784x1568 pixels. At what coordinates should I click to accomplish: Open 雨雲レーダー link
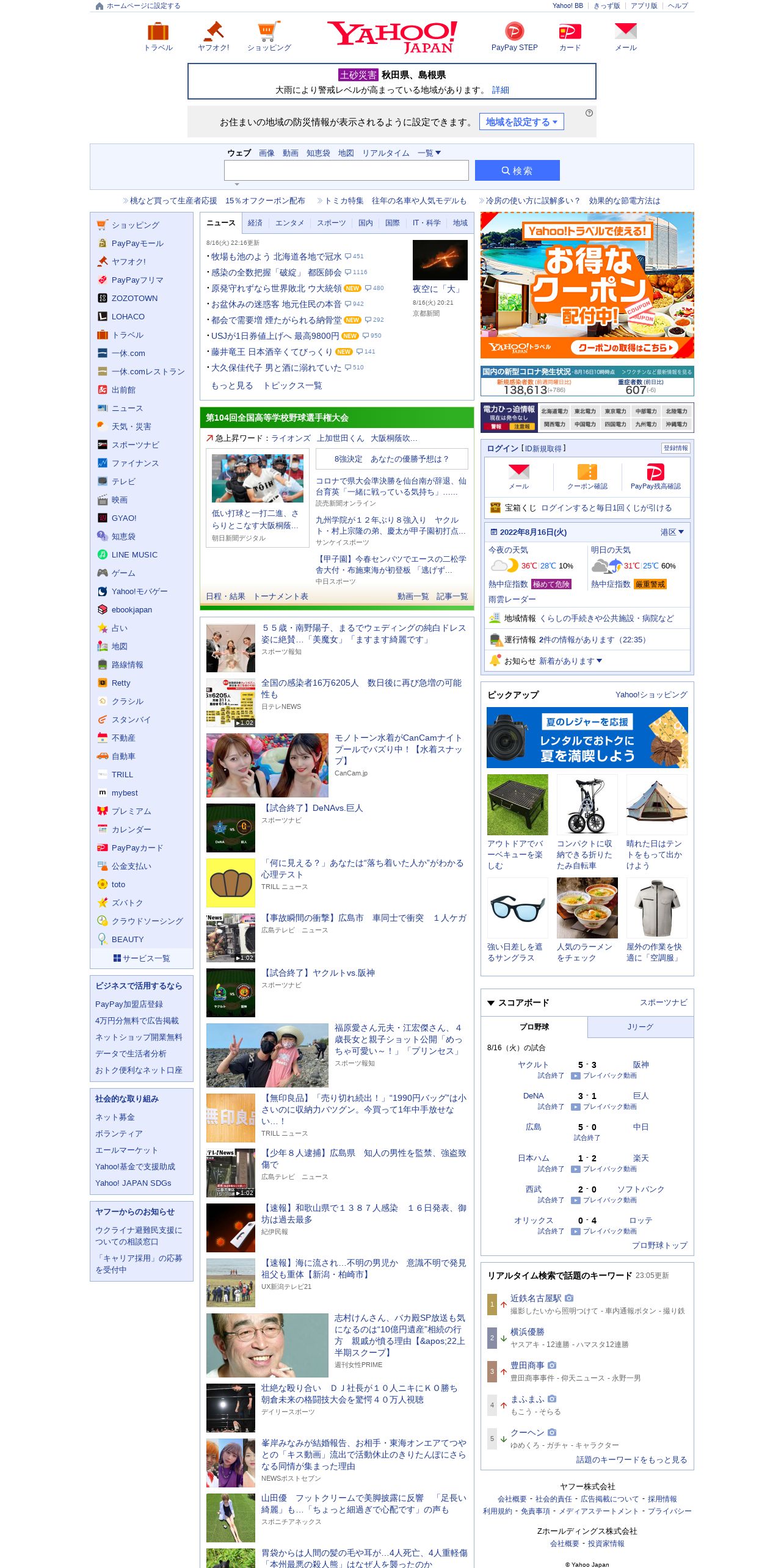coord(512,599)
